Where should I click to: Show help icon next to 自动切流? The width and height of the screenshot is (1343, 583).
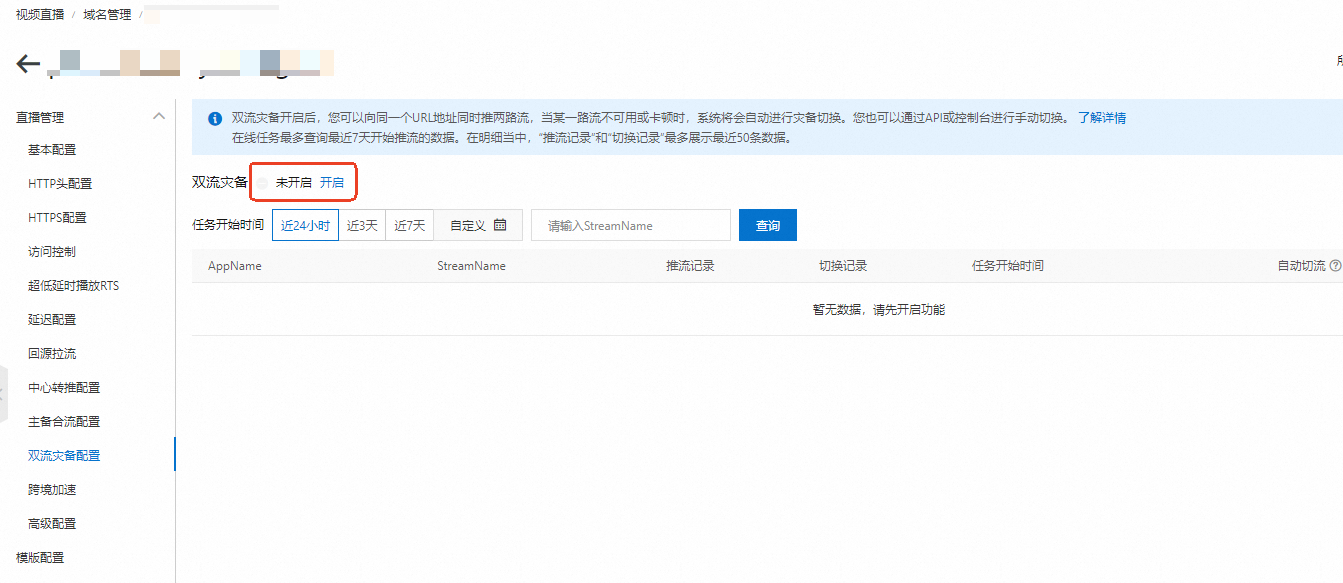click(1335, 266)
